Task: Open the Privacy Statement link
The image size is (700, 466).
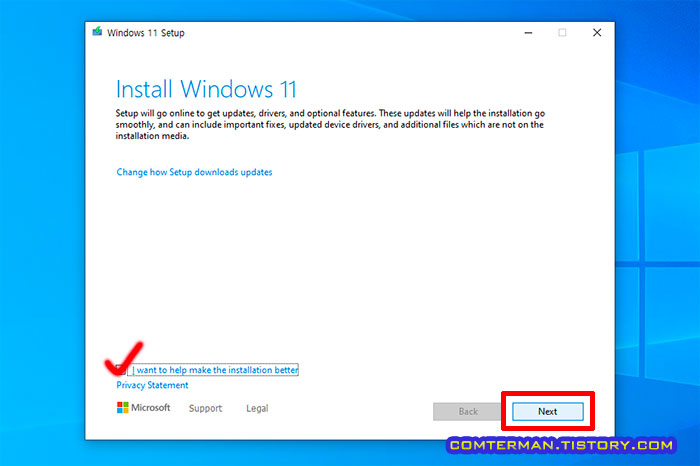Action: pos(152,385)
